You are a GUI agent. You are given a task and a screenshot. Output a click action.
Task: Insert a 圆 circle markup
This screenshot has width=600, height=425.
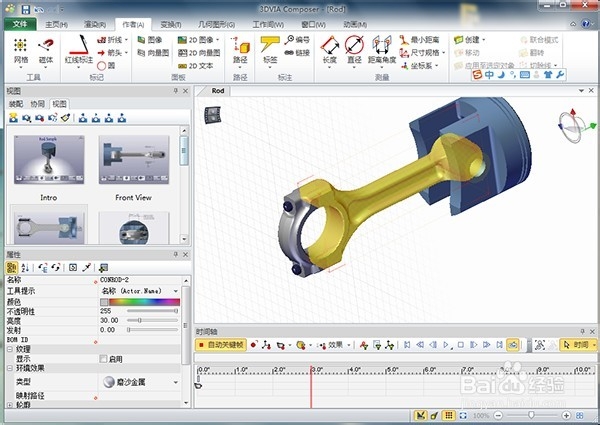(106, 66)
